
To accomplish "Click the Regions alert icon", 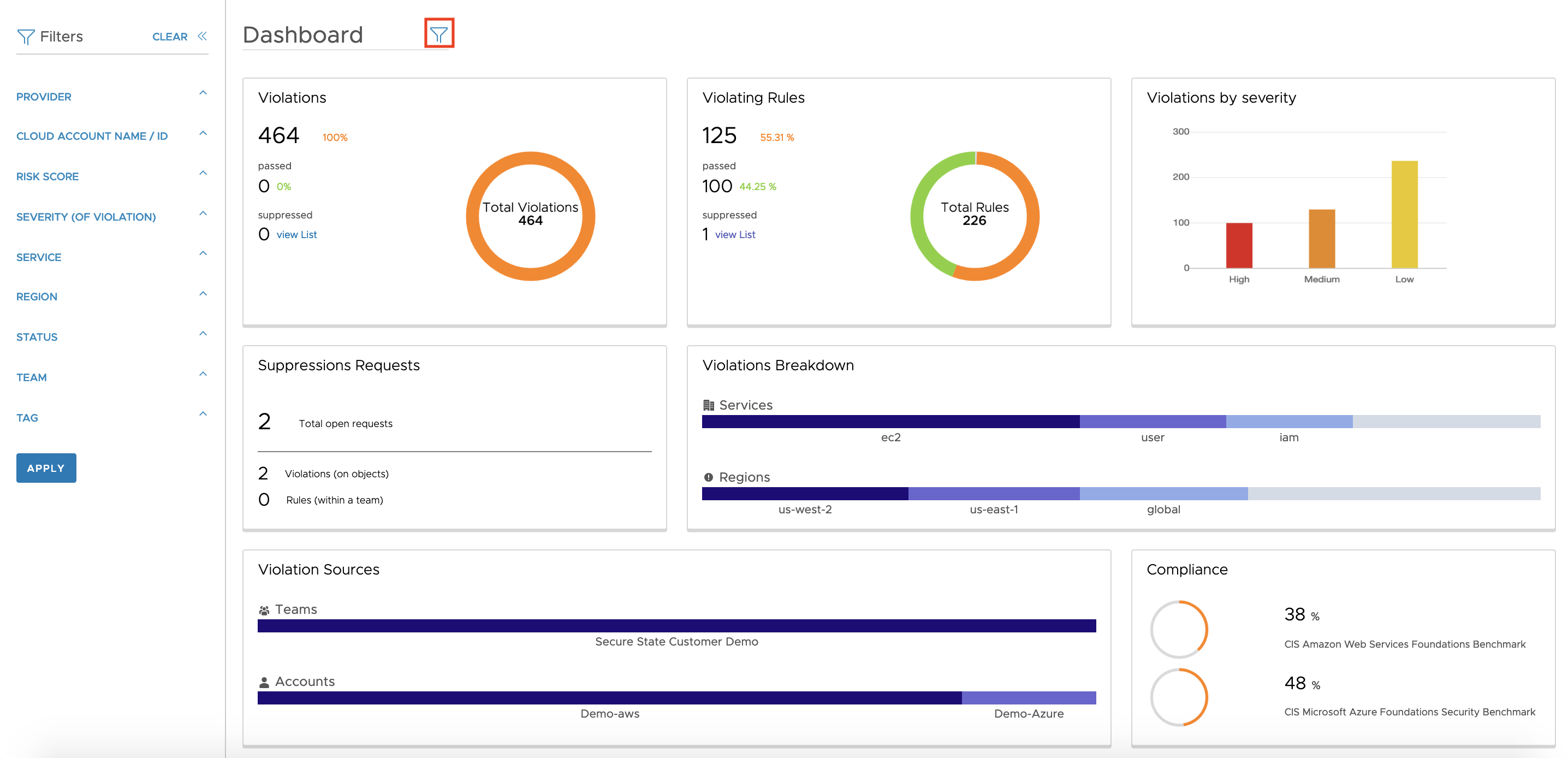I will tap(708, 477).
